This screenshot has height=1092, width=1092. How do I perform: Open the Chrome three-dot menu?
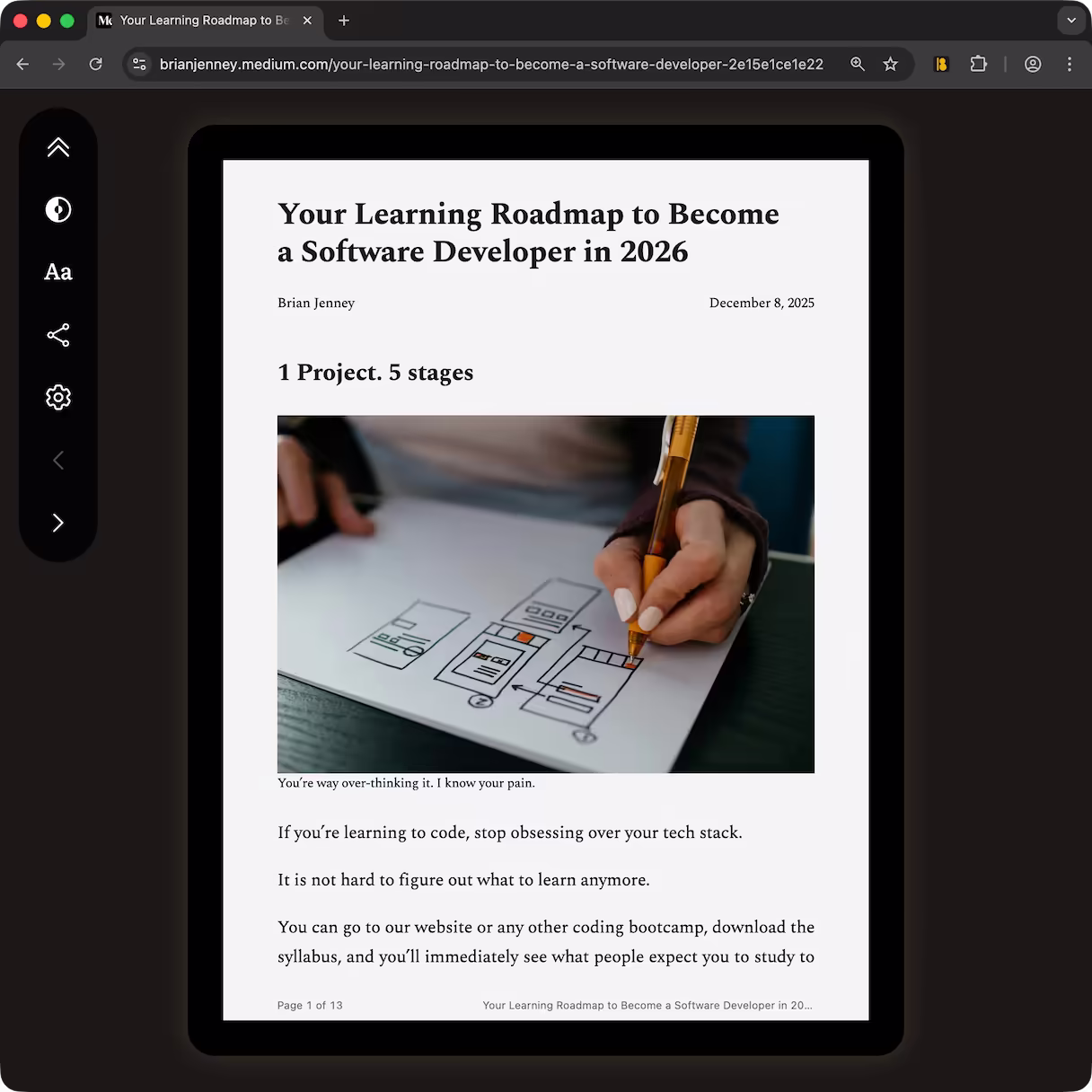(x=1069, y=64)
